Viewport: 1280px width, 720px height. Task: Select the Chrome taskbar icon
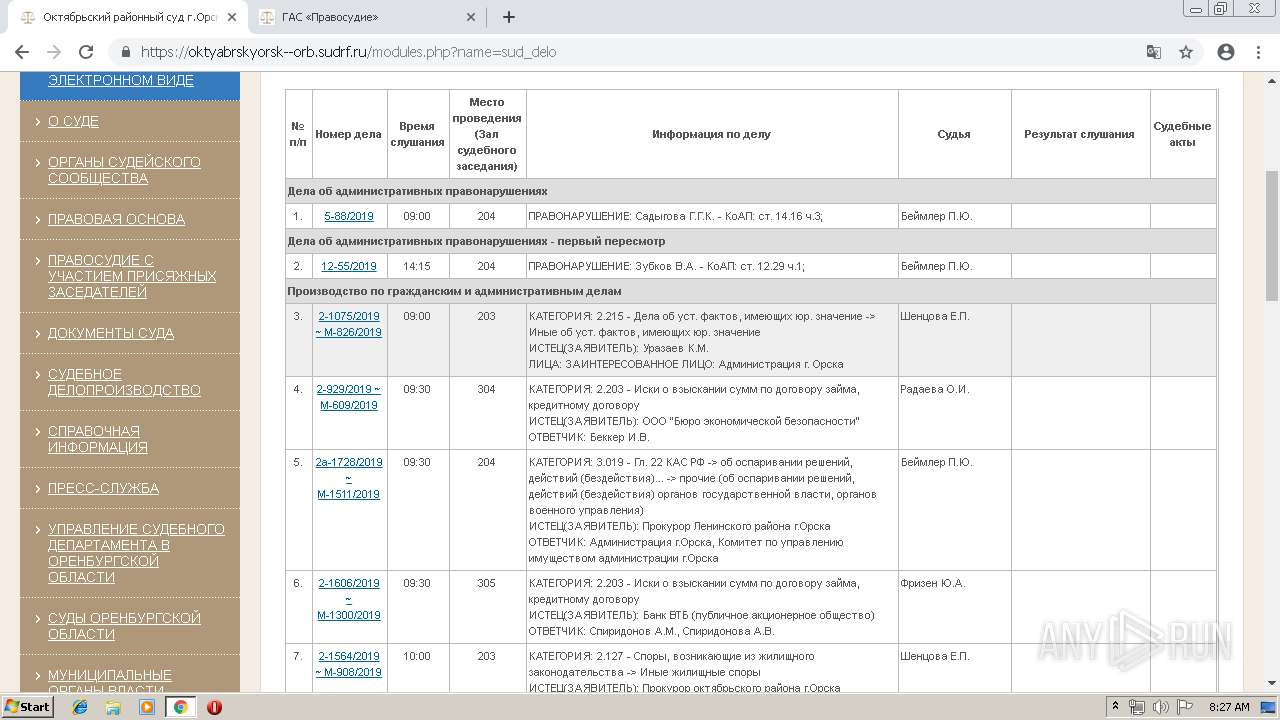pyautogui.click(x=180, y=707)
